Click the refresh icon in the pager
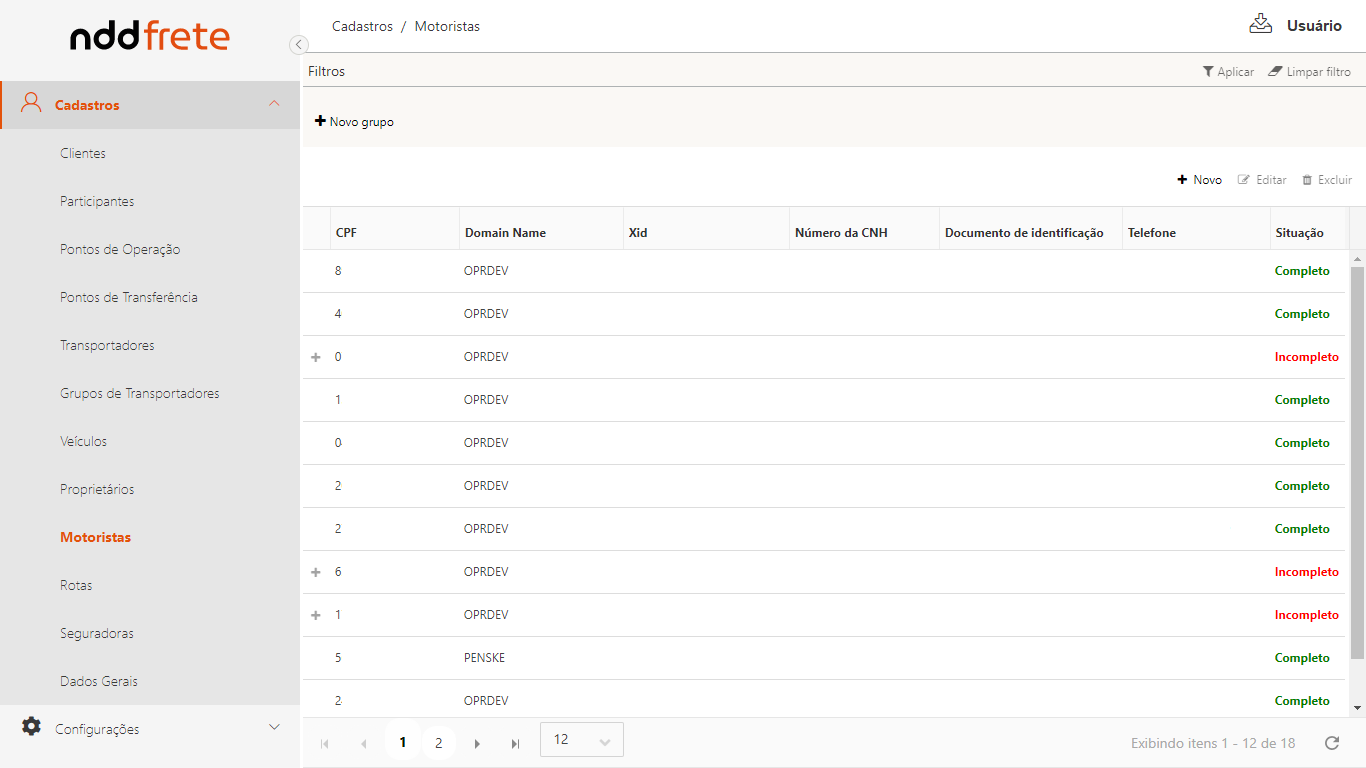This screenshot has width=1366, height=768. 1332,743
